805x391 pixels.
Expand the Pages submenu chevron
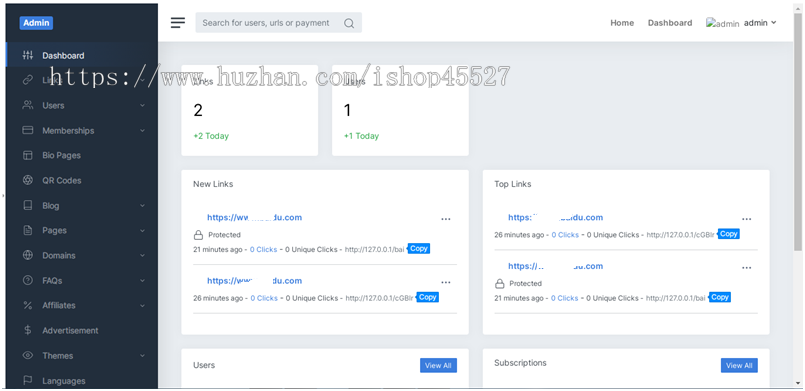click(x=142, y=230)
